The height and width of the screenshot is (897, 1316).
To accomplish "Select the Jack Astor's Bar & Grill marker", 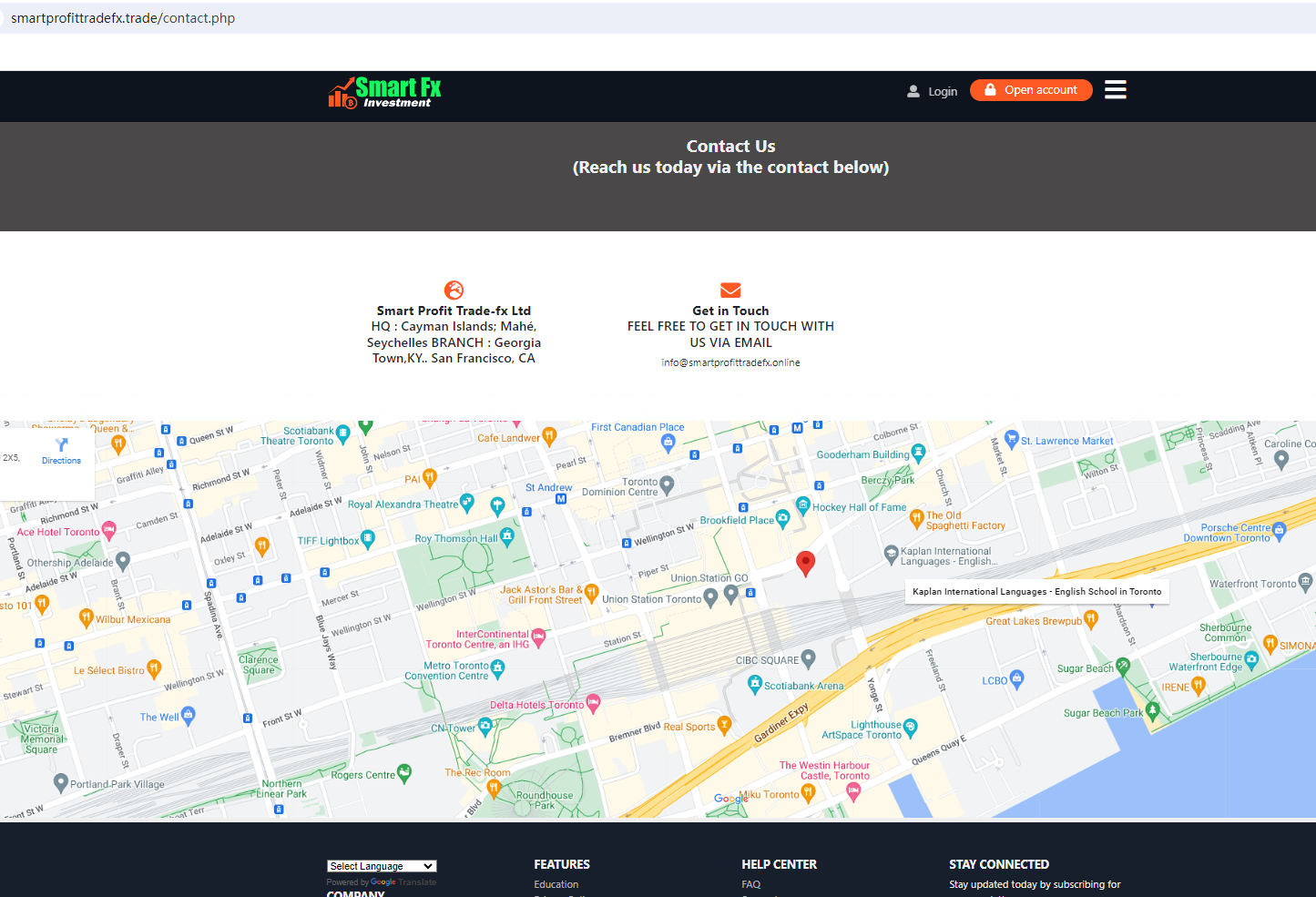I will click(591, 593).
